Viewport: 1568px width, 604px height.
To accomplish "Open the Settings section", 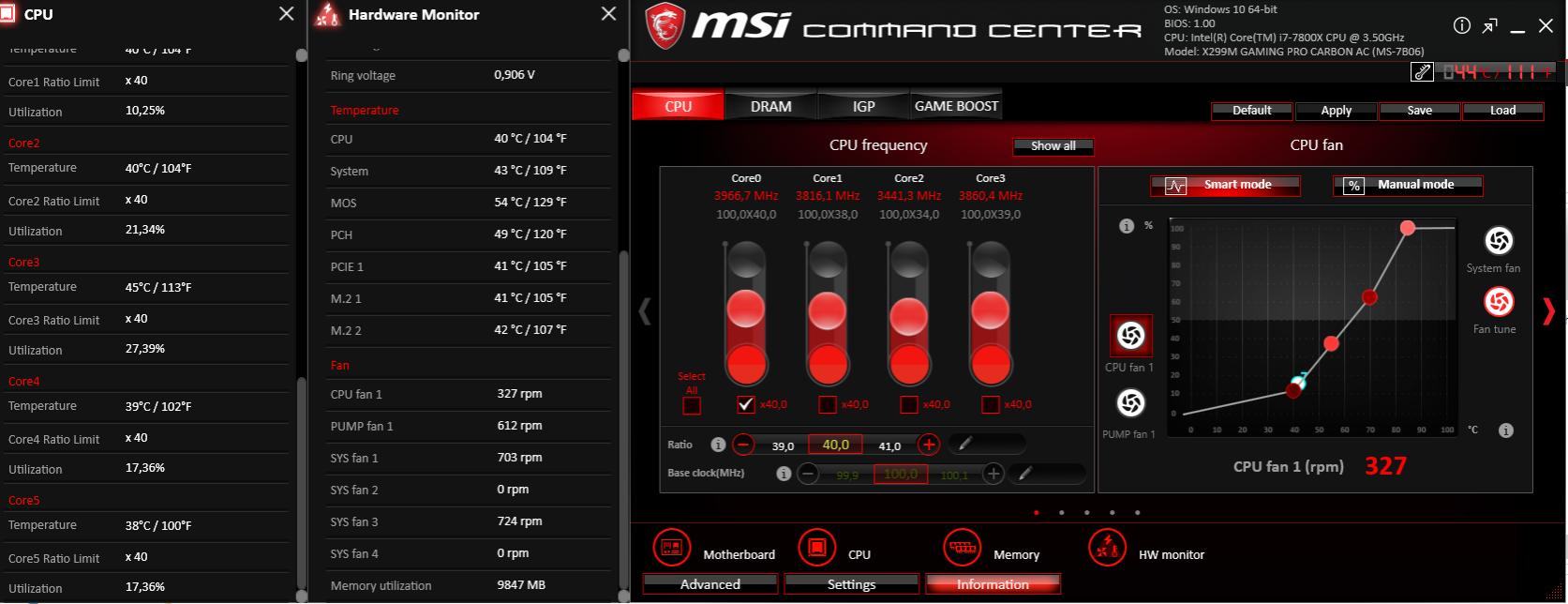I will (851, 584).
